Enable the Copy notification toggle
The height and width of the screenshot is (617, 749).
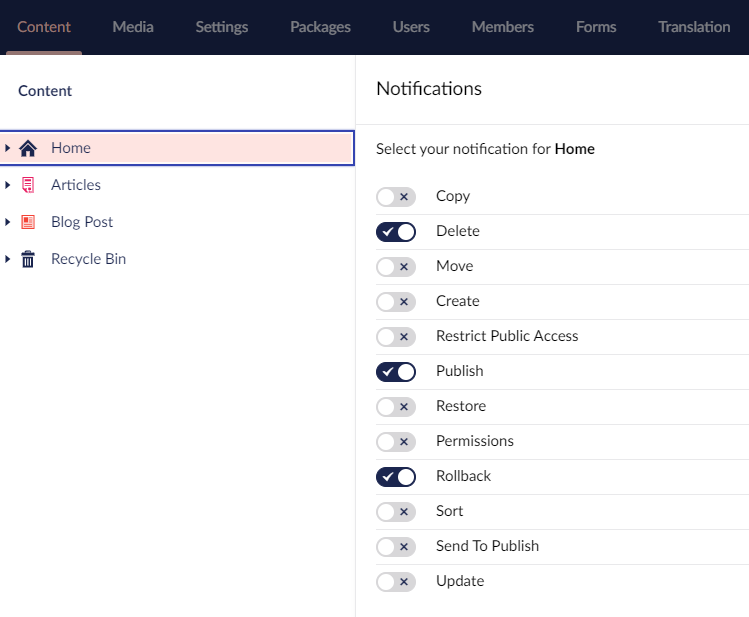click(x=395, y=197)
